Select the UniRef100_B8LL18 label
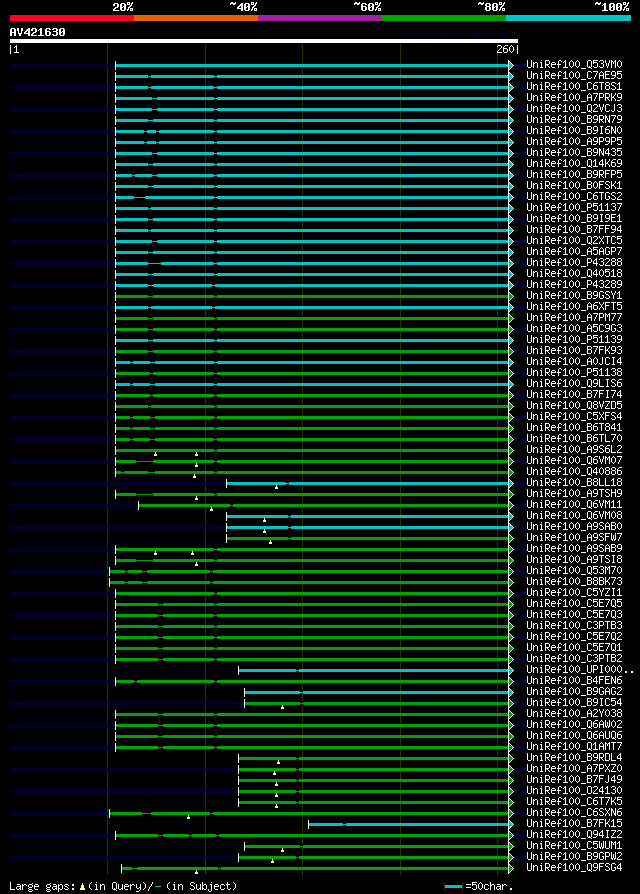 [x=574, y=483]
